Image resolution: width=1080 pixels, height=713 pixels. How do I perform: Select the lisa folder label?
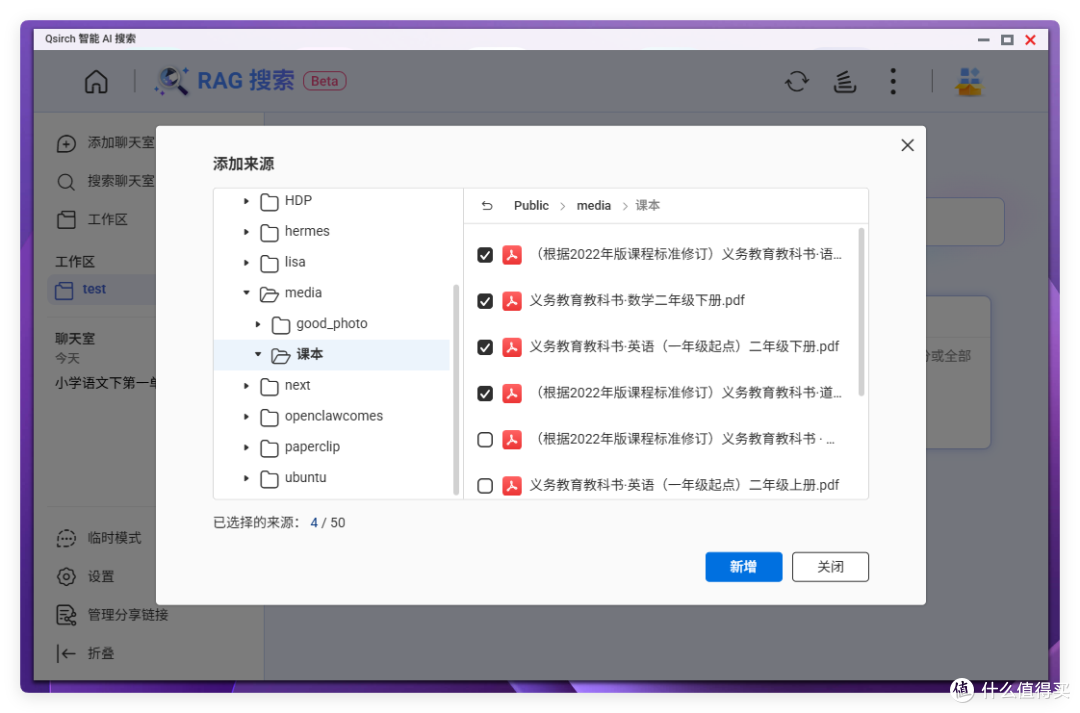pyautogui.click(x=295, y=262)
